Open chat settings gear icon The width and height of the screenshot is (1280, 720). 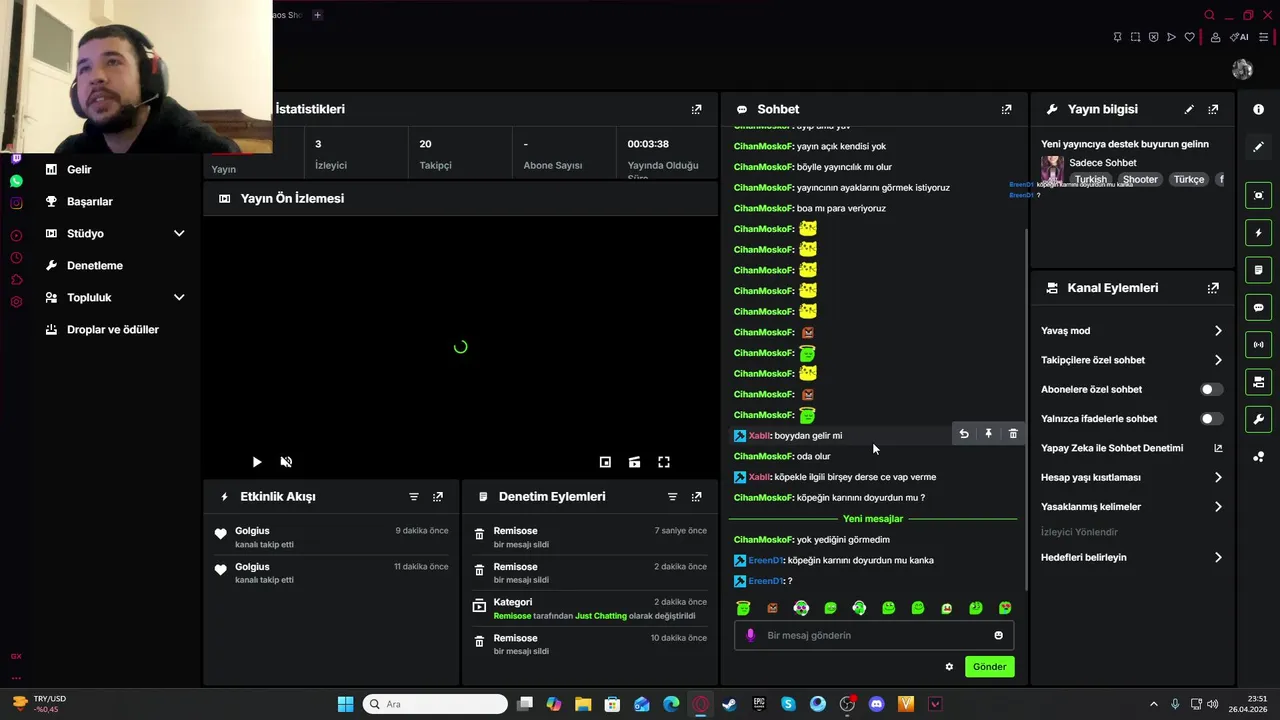pos(949,667)
